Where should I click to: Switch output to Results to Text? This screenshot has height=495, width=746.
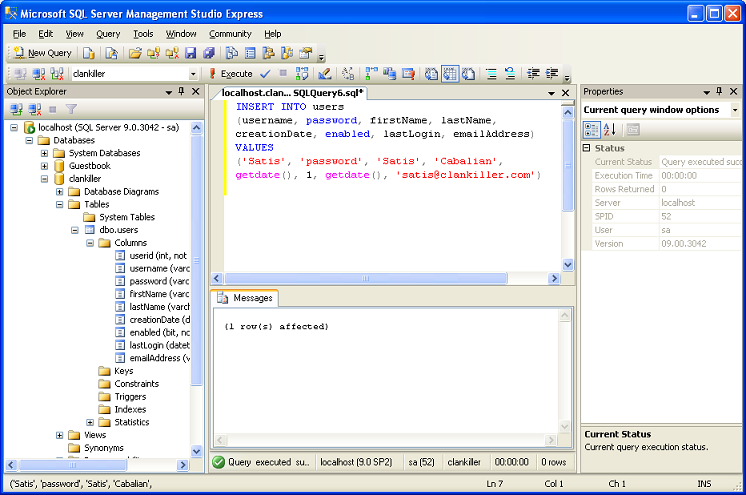click(x=432, y=74)
